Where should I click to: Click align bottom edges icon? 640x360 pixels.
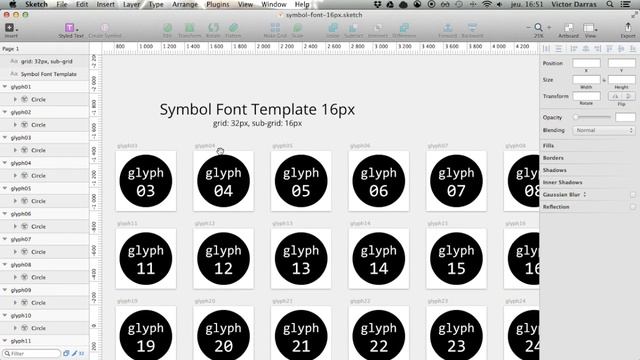[x=633, y=49]
